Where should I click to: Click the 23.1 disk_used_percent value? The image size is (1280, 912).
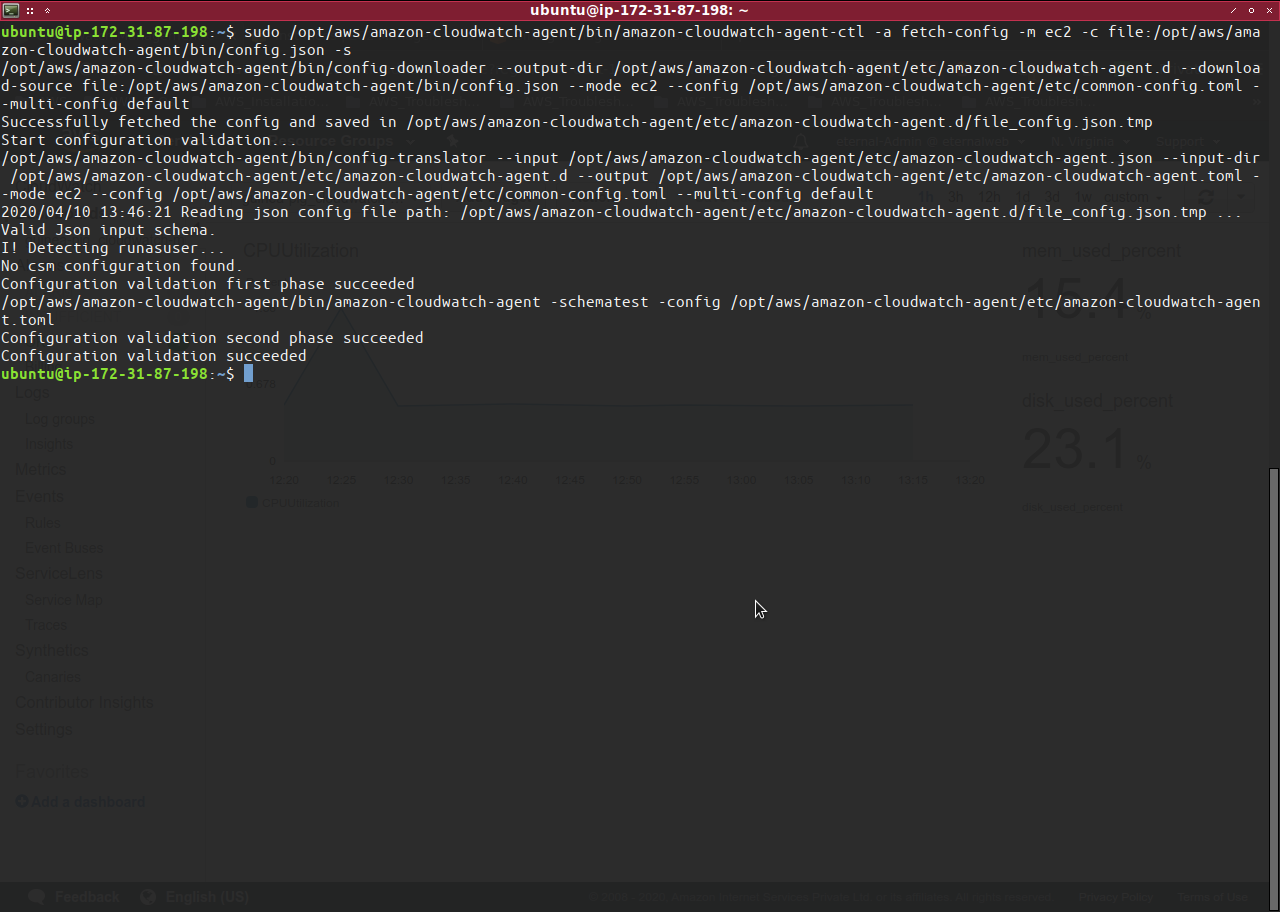[x=1076, y=450]
